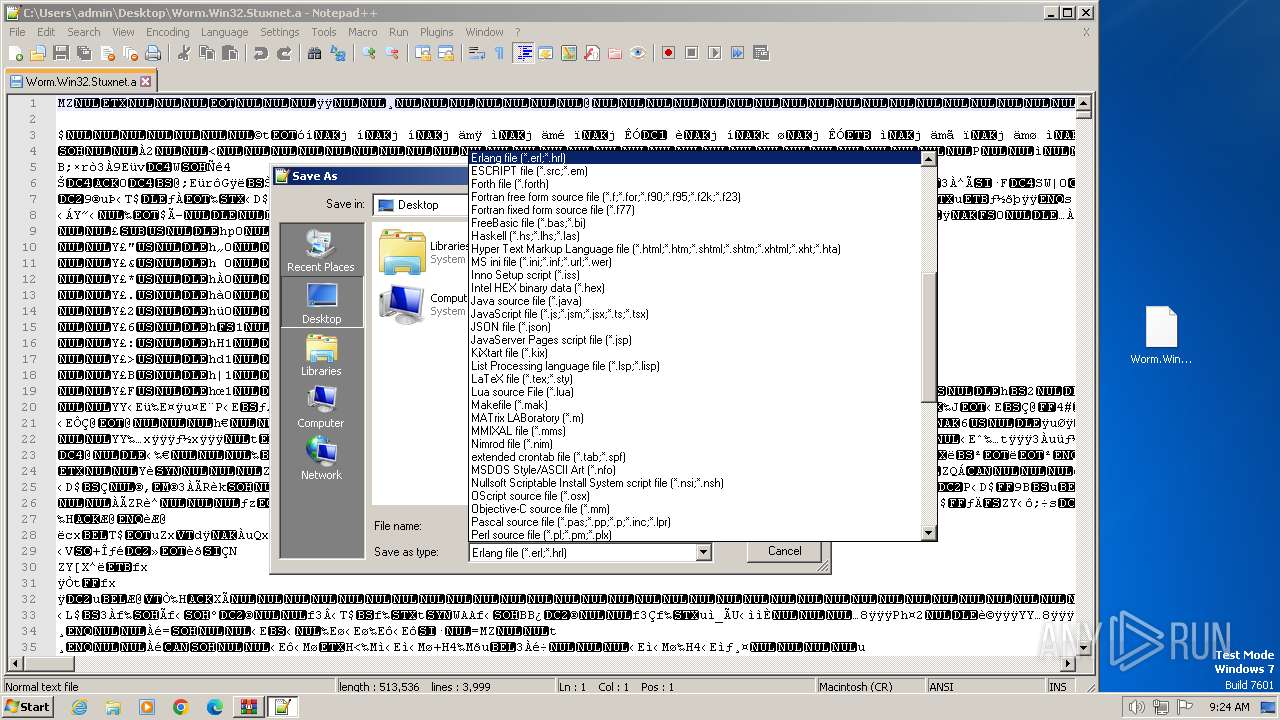This screenshot has height=720, width=1280.
Task: Click the Save All toolbar icon
Action: point(82,53)
